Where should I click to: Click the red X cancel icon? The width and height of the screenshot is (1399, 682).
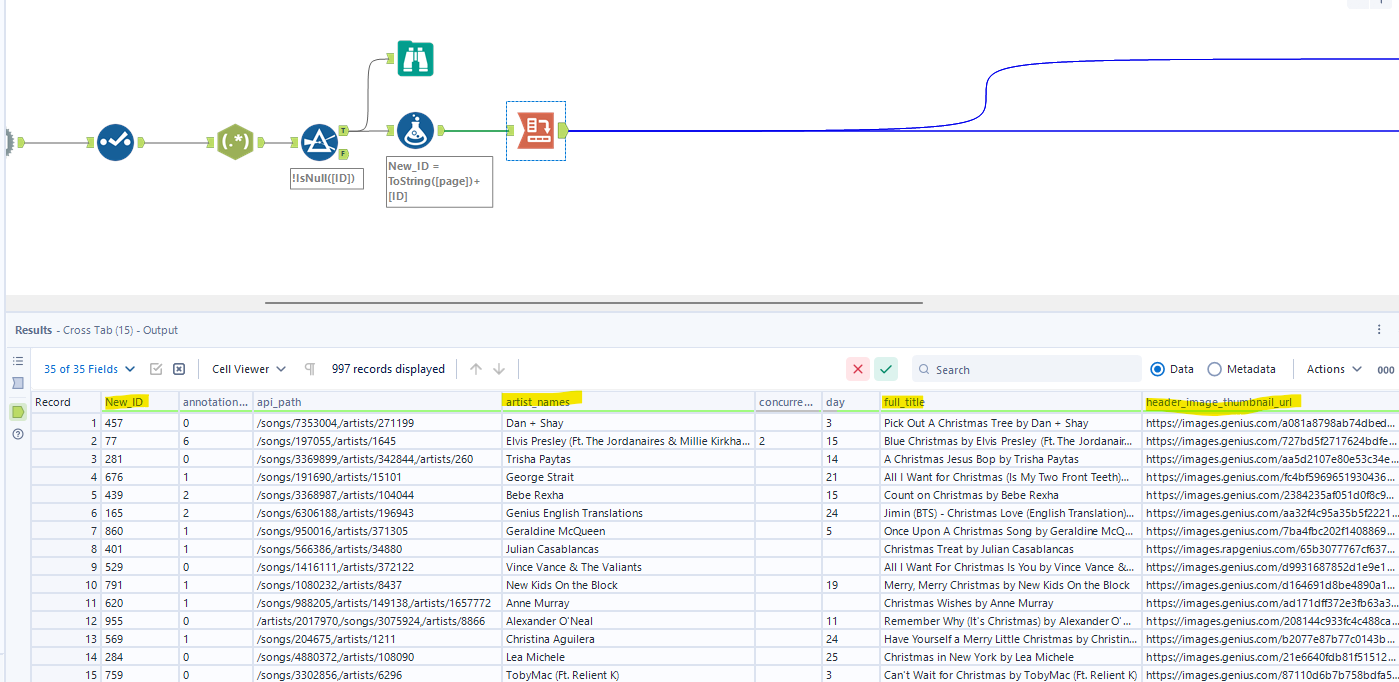[858, 369]
